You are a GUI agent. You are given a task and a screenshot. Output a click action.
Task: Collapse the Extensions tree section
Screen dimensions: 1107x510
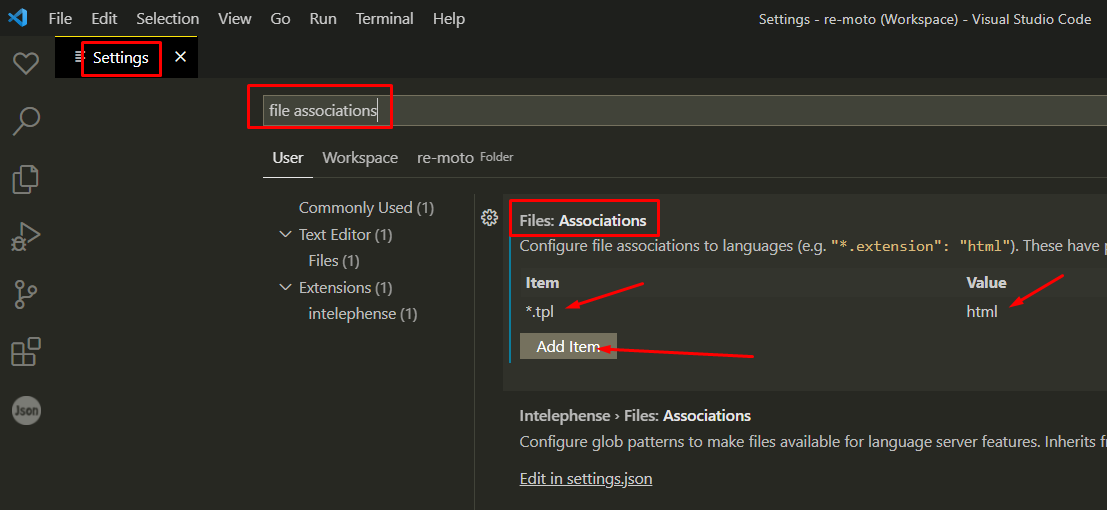pyautogui.click(x=285, y=288)
